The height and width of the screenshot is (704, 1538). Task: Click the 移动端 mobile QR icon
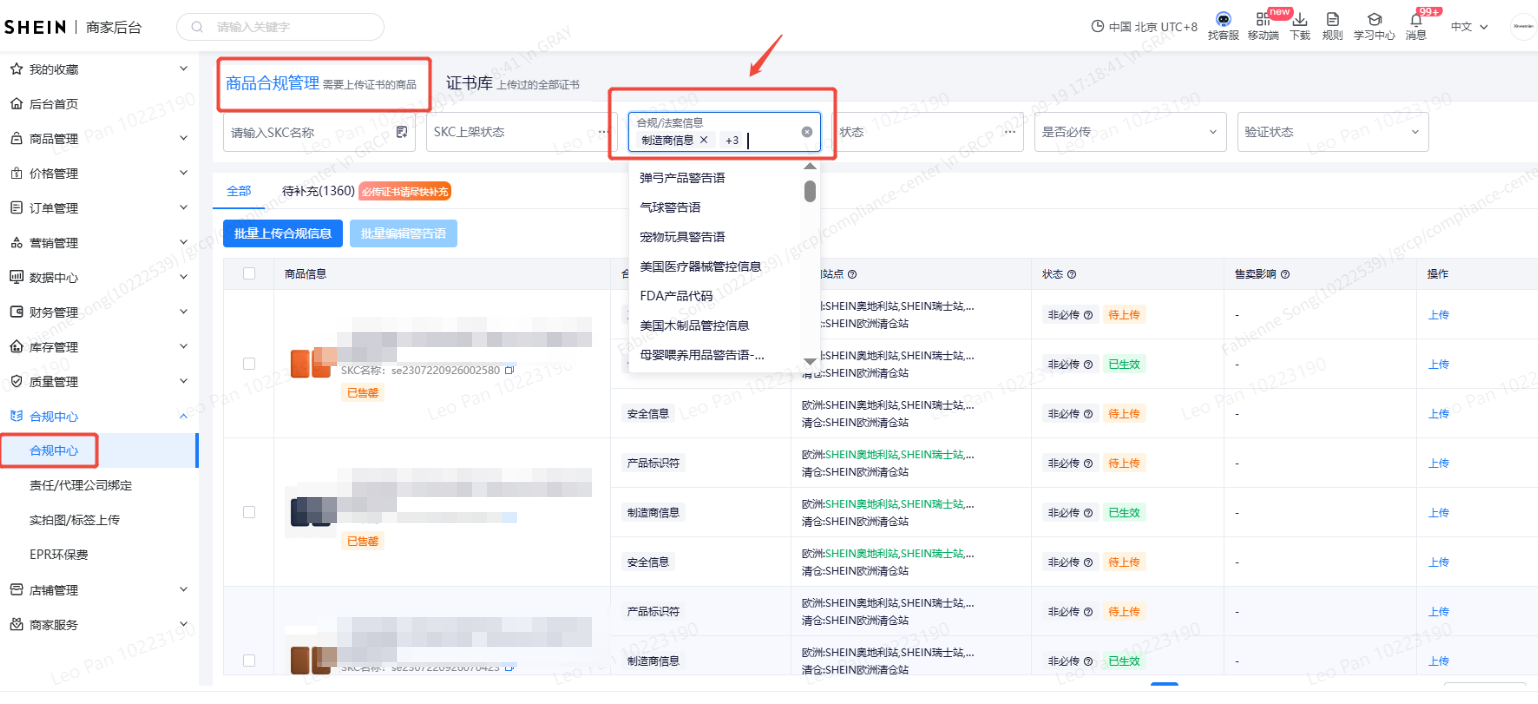pos(1262,19)
